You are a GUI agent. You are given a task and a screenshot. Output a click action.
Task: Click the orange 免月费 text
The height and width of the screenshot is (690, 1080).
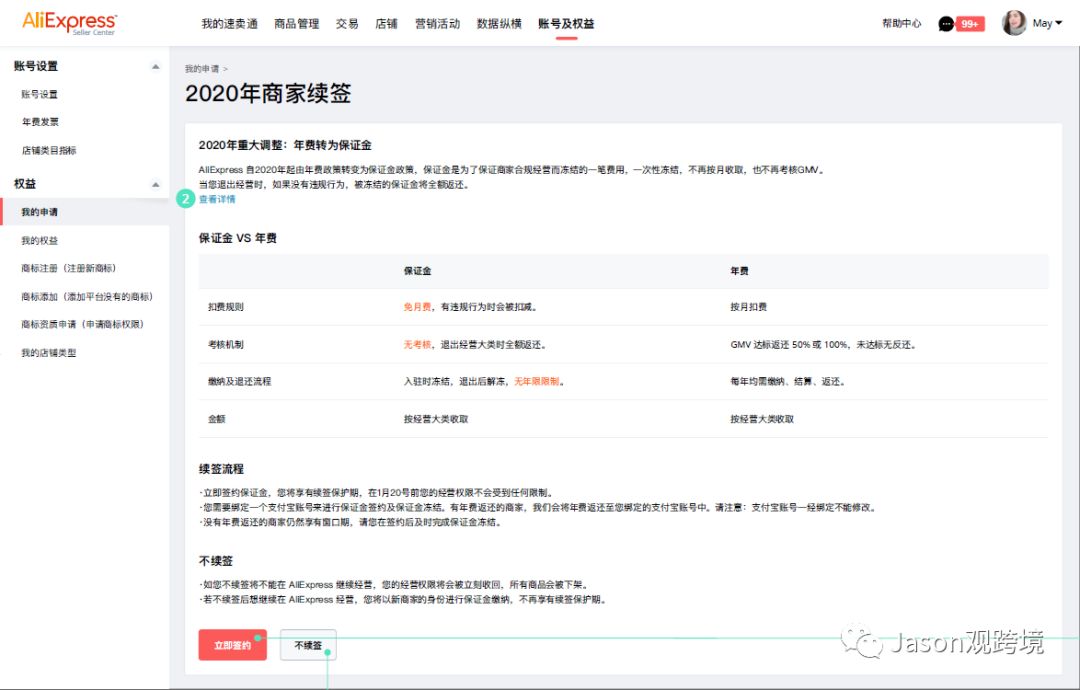tap(417, 307)
